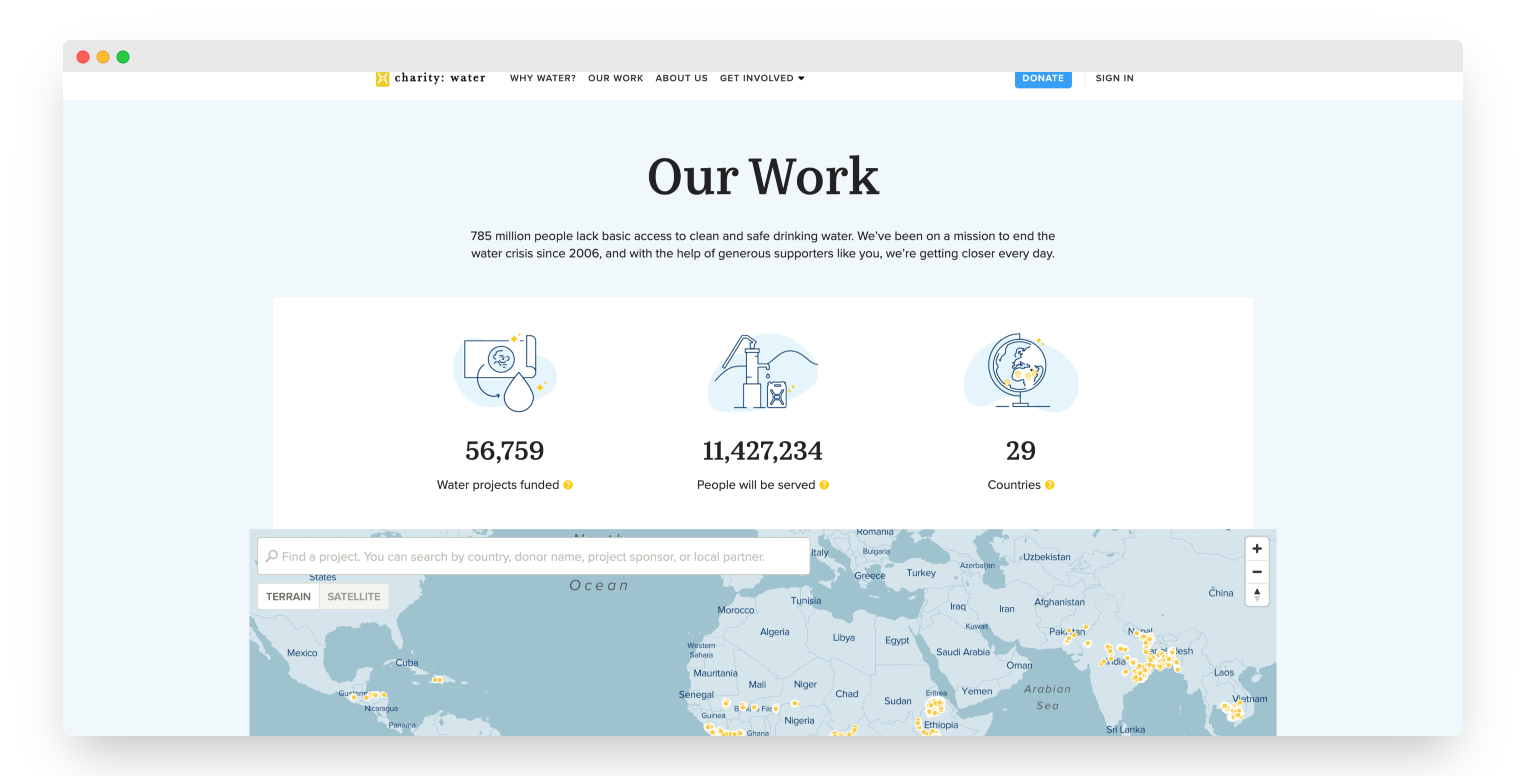
Task: Click the Find a project search field
Action: (x=533, y=556)
